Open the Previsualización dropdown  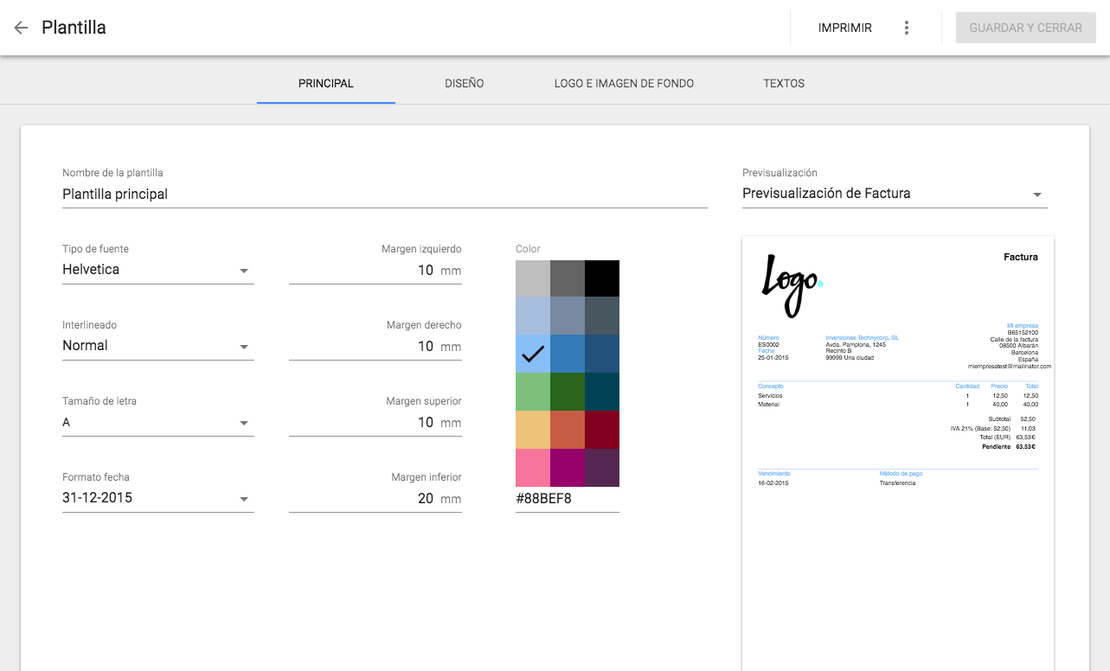point(894,194)
